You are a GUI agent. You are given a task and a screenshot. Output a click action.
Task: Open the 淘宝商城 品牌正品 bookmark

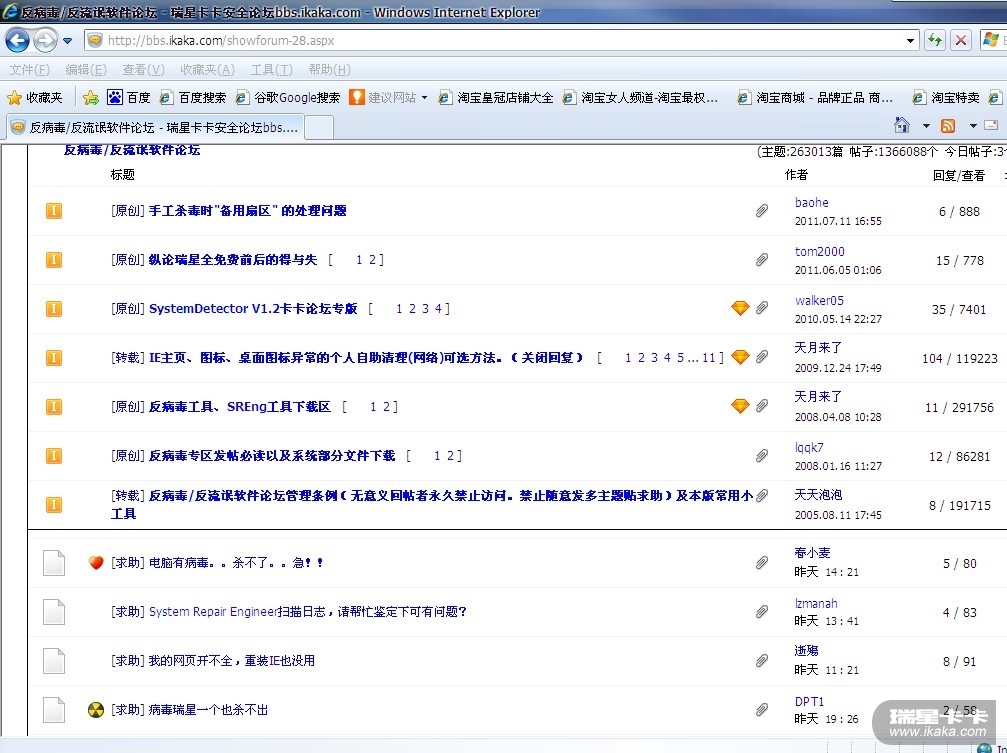coord(815,98)
